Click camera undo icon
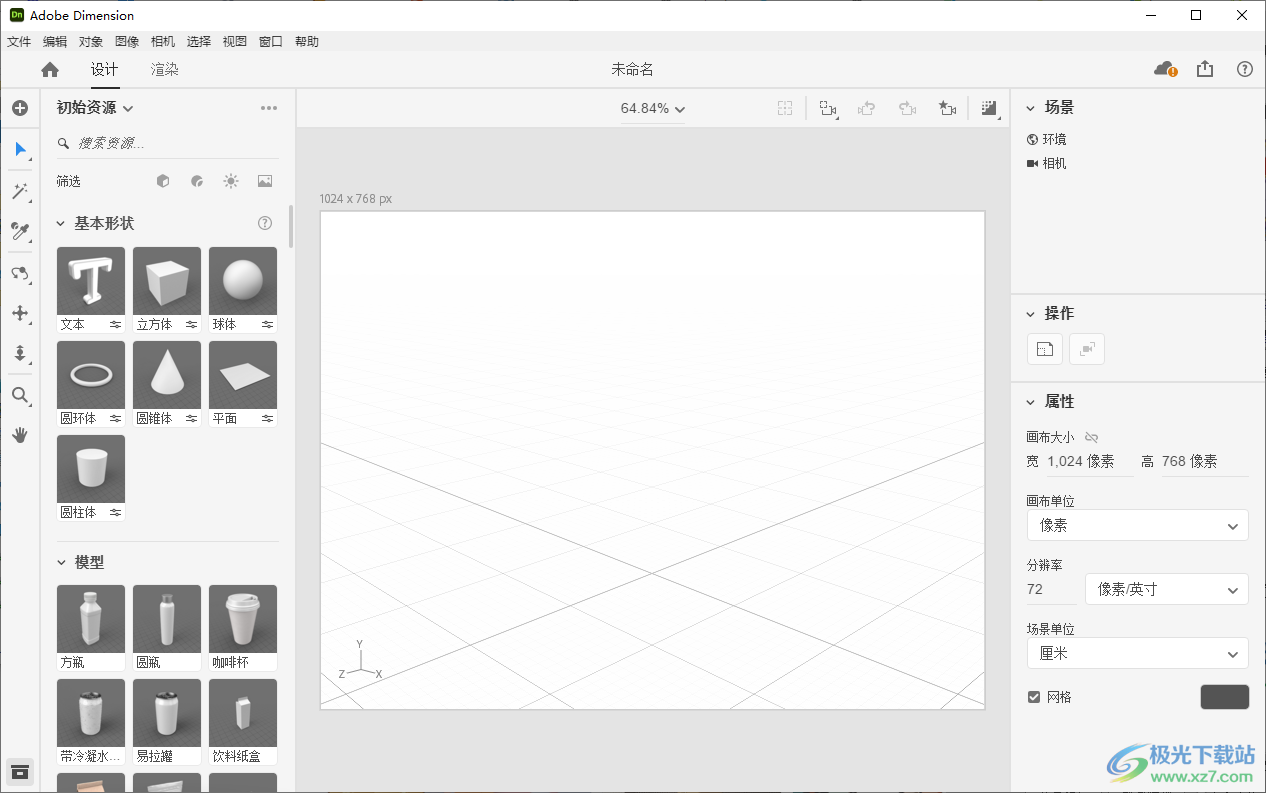The height and width of the screenshot is (793, 1266). (868, 108)
